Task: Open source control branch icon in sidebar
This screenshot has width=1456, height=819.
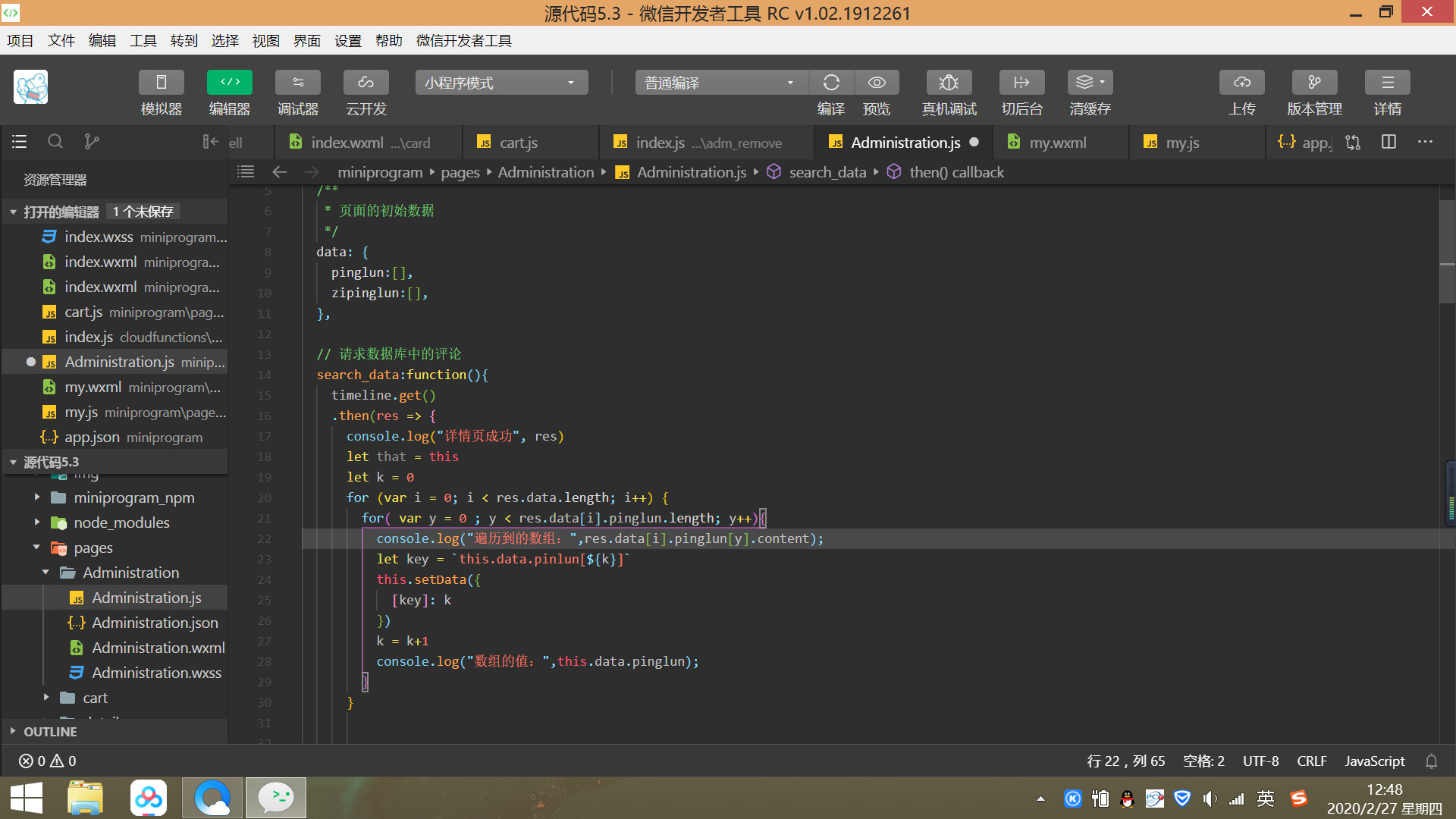Action: pos(92,142)
